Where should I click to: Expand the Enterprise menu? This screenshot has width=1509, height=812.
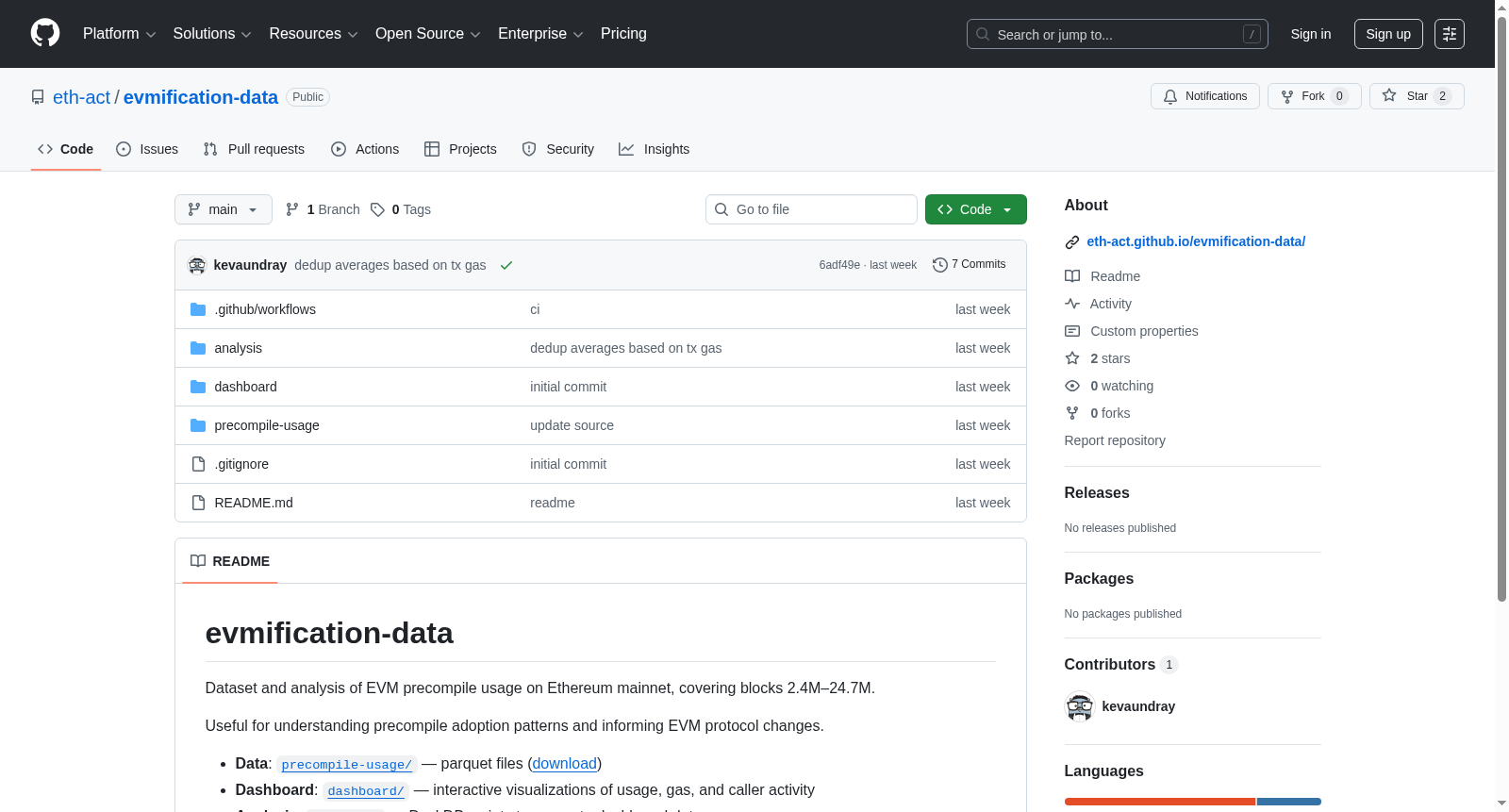point(540,34)
